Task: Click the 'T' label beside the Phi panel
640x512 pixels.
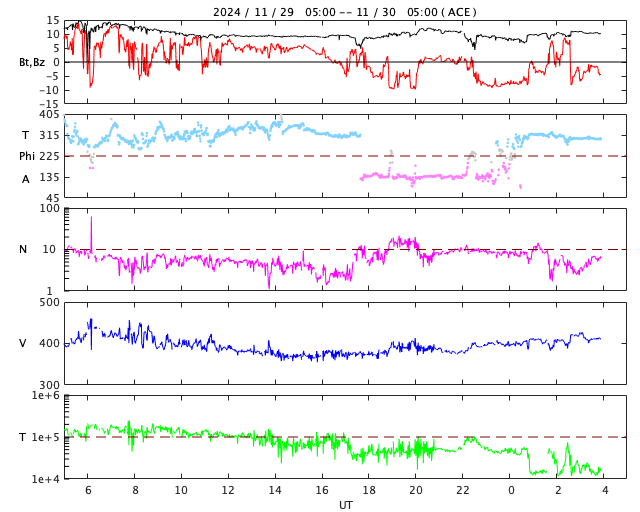Action: tap(25, 135)
